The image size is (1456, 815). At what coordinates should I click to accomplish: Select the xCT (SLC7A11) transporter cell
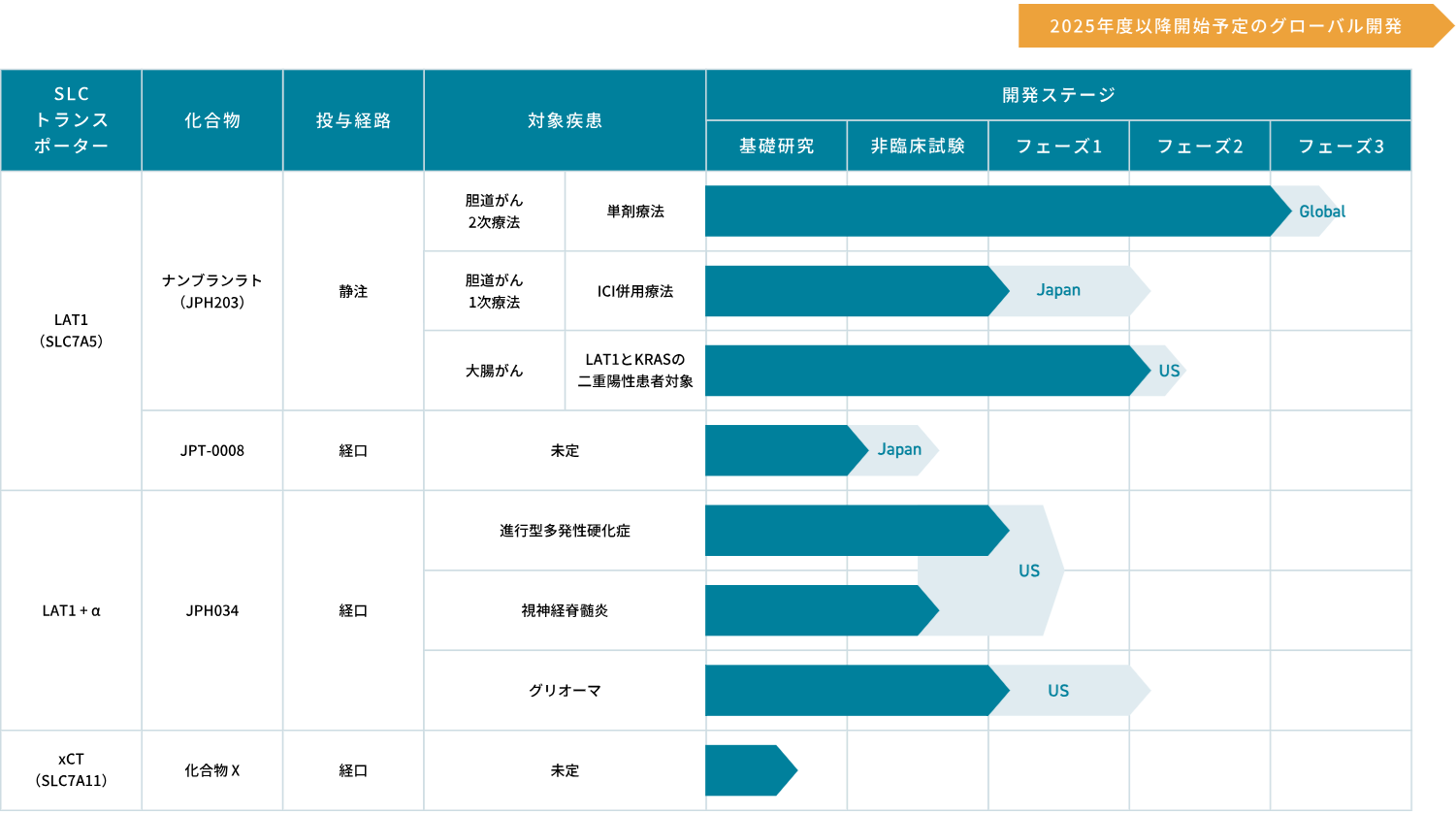[x=72, y=770]
